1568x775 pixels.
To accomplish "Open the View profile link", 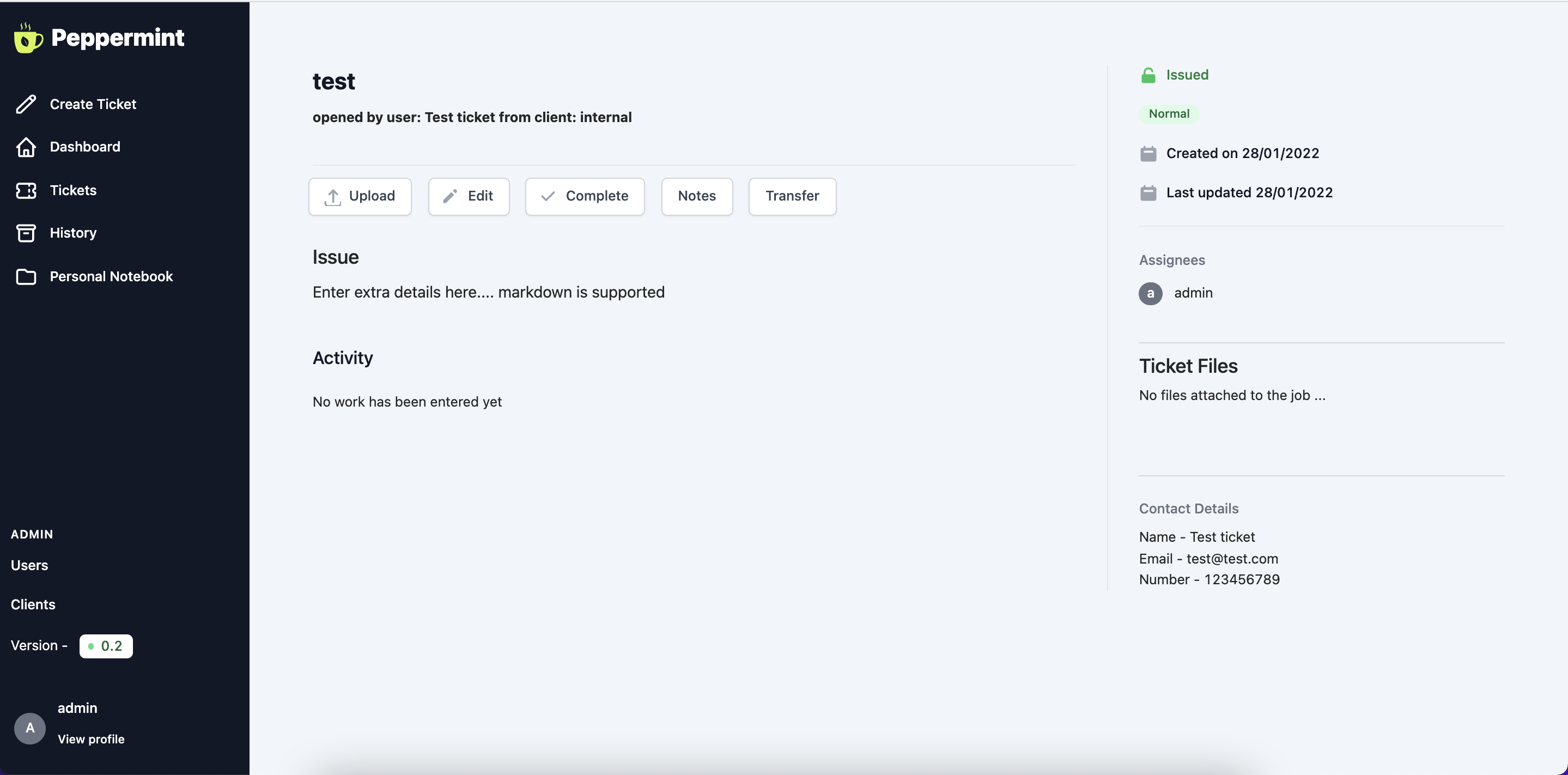I will (90, 739).
